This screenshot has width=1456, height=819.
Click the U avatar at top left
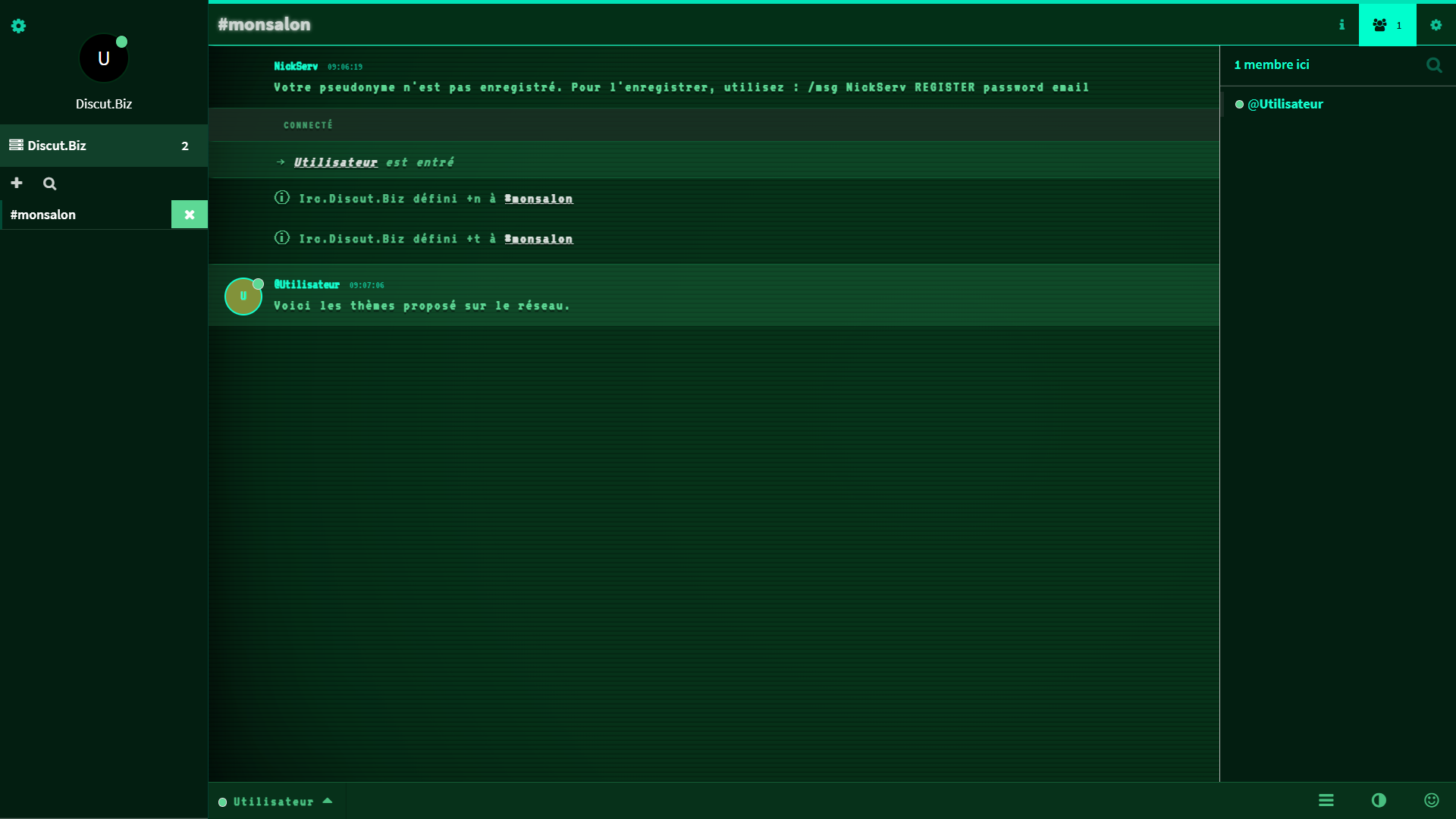pos(104,58)
